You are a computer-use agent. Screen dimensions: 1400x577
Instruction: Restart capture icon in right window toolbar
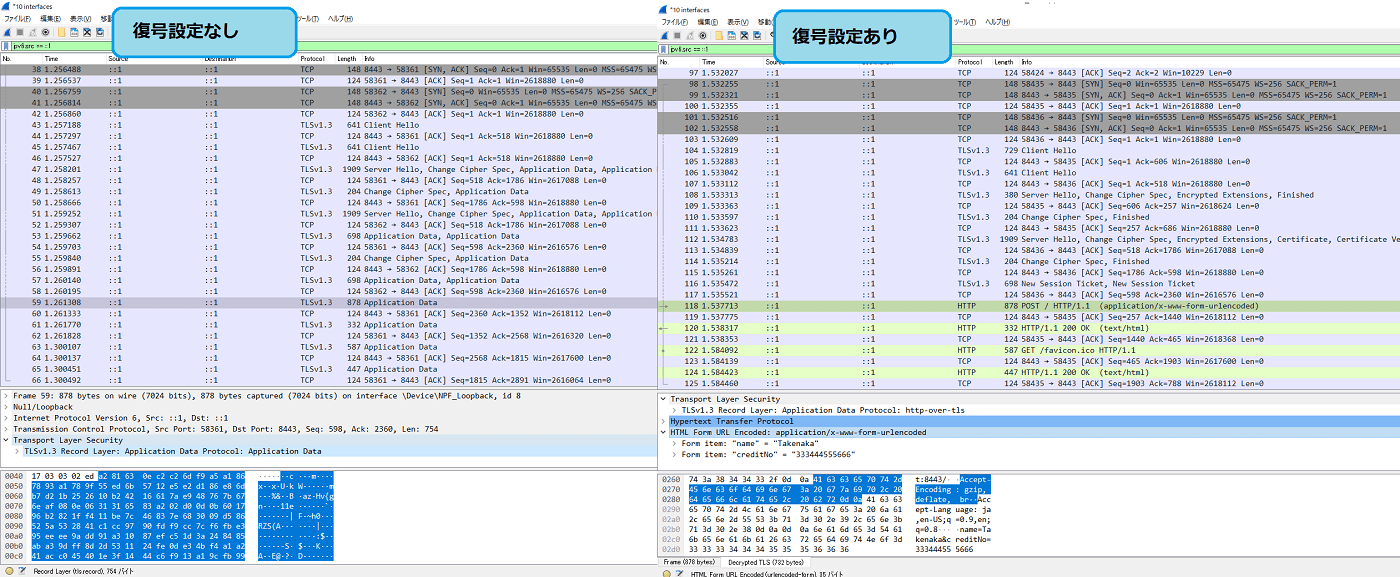click(690, 35)
